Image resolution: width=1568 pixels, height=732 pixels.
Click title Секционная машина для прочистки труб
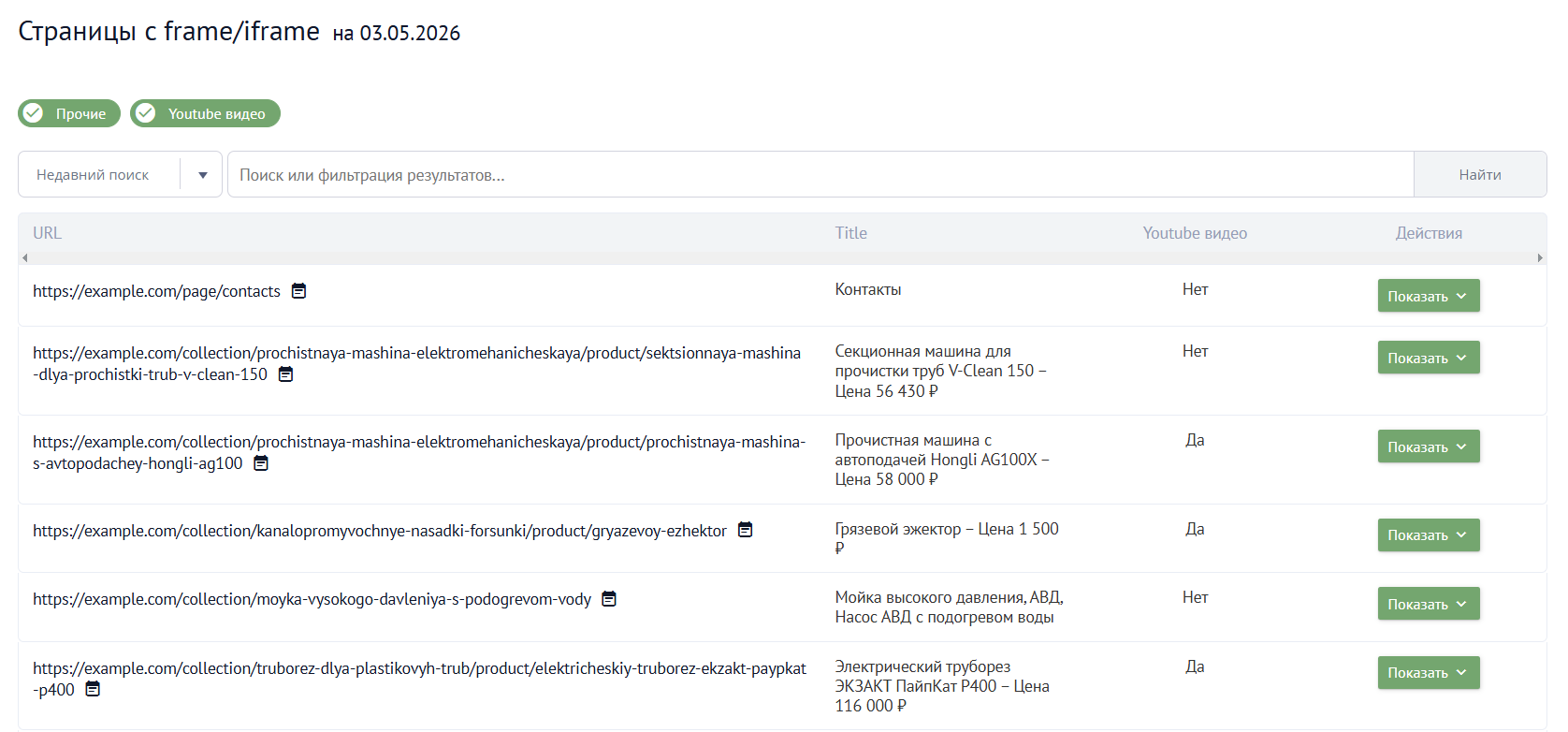940,371
